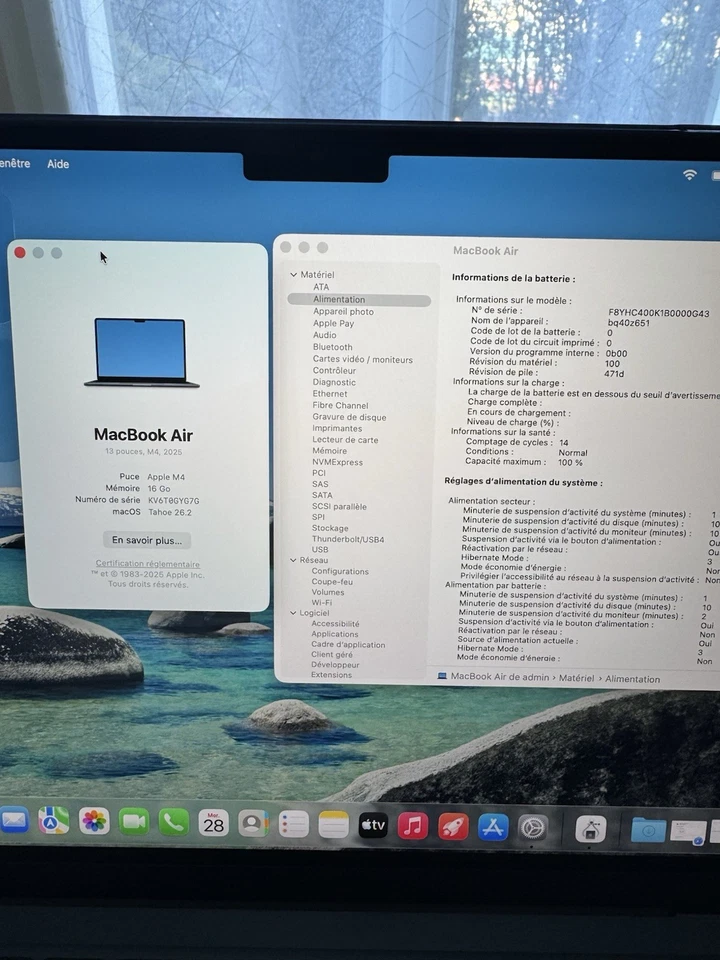720x960 pixels.
Task: Select Stockage in the sidebar
Action: (330, 528)
